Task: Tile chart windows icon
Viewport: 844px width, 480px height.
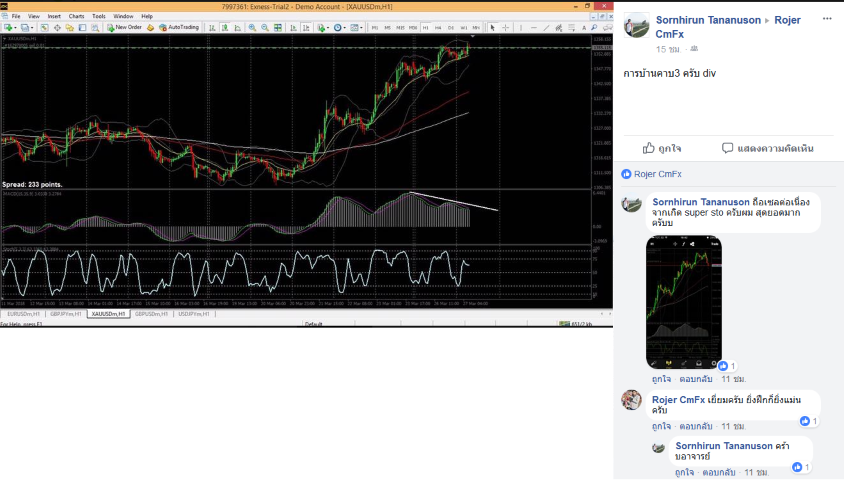Action: [278, 27]
